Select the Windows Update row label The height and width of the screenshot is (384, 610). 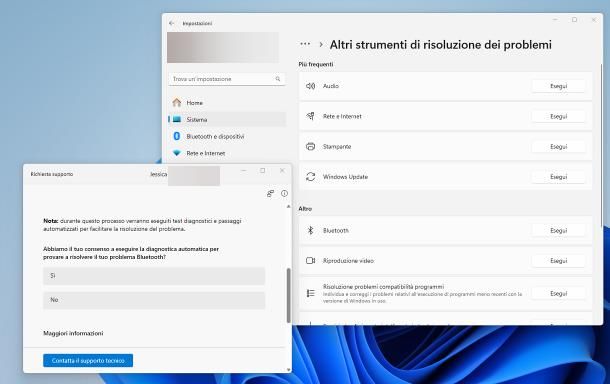pyautogui.click(x=345, y=177)
